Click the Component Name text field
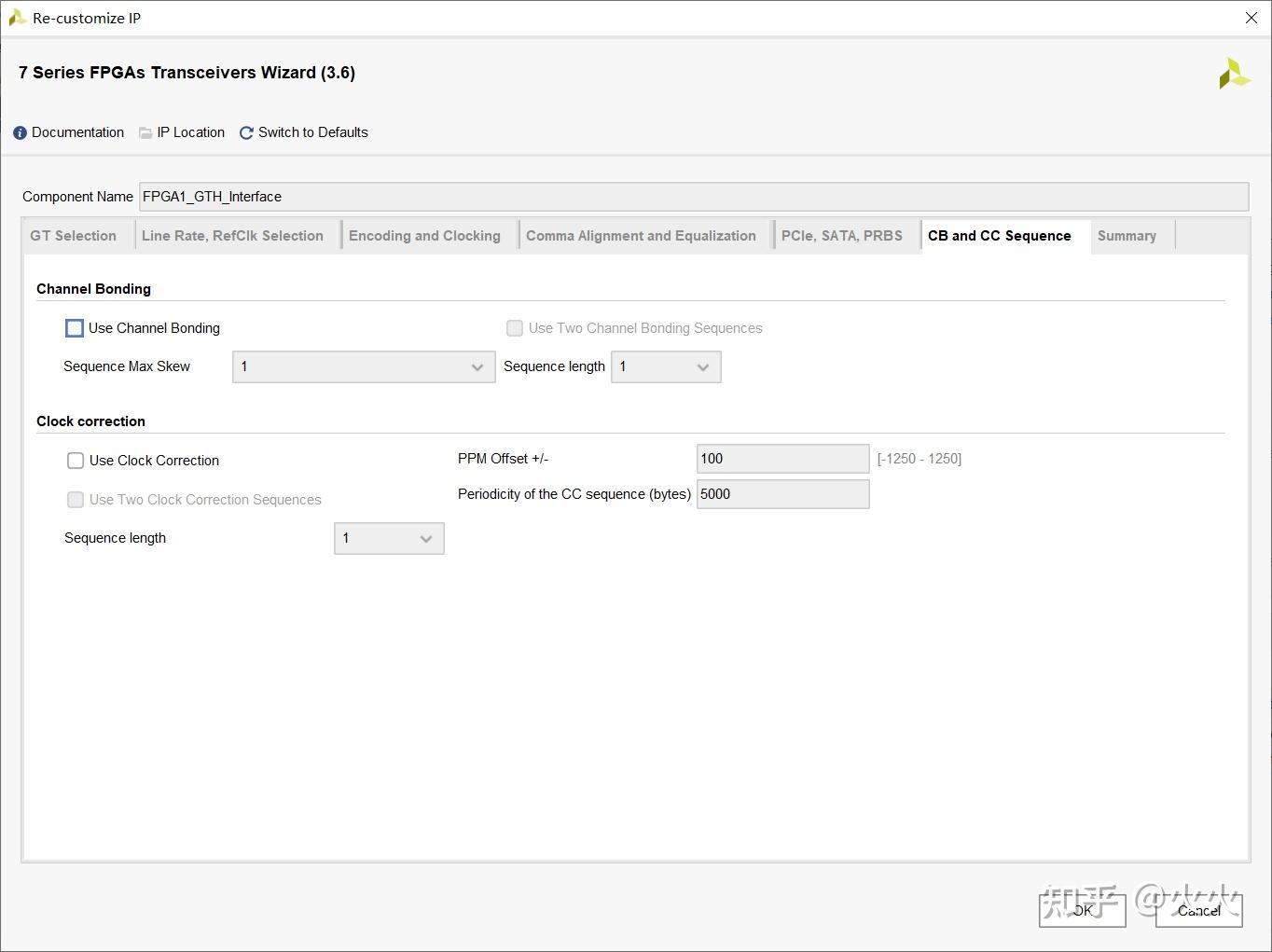 click(693, 197)
